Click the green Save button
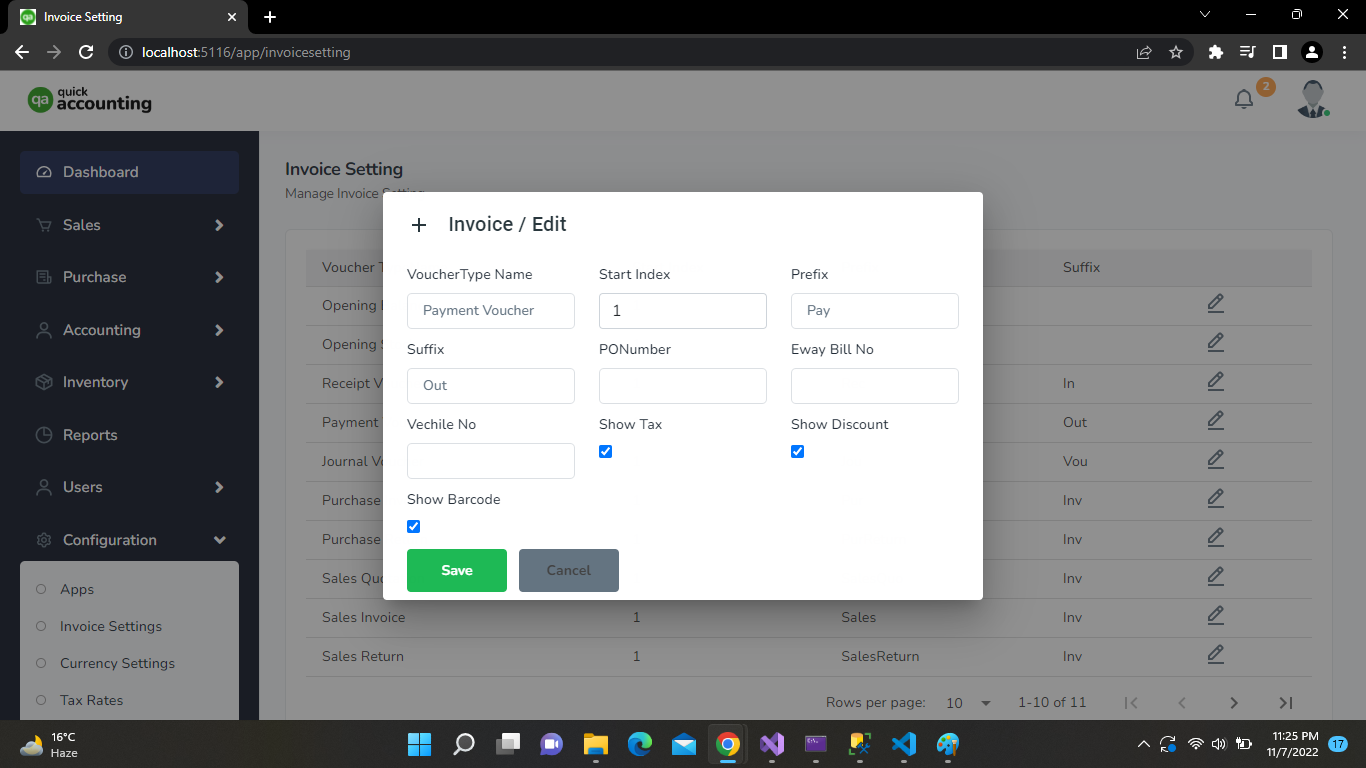 456,570
